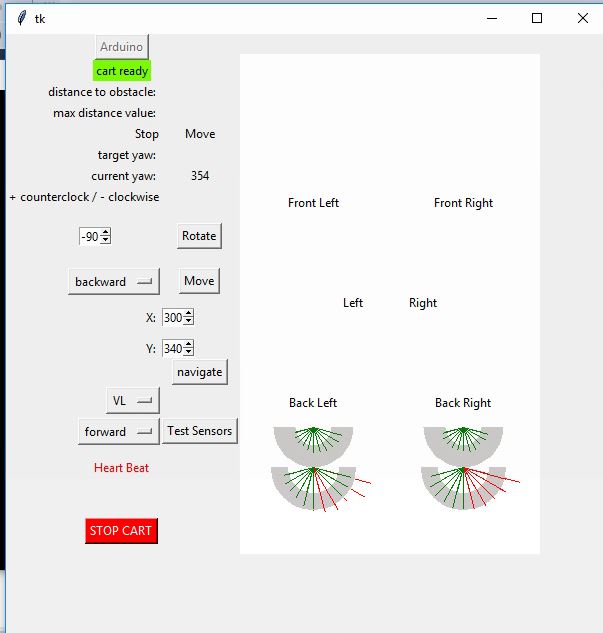Click the 'distance to obstacle:' label
The width and height of the screenshot is (603, 633).
(102, 92)
